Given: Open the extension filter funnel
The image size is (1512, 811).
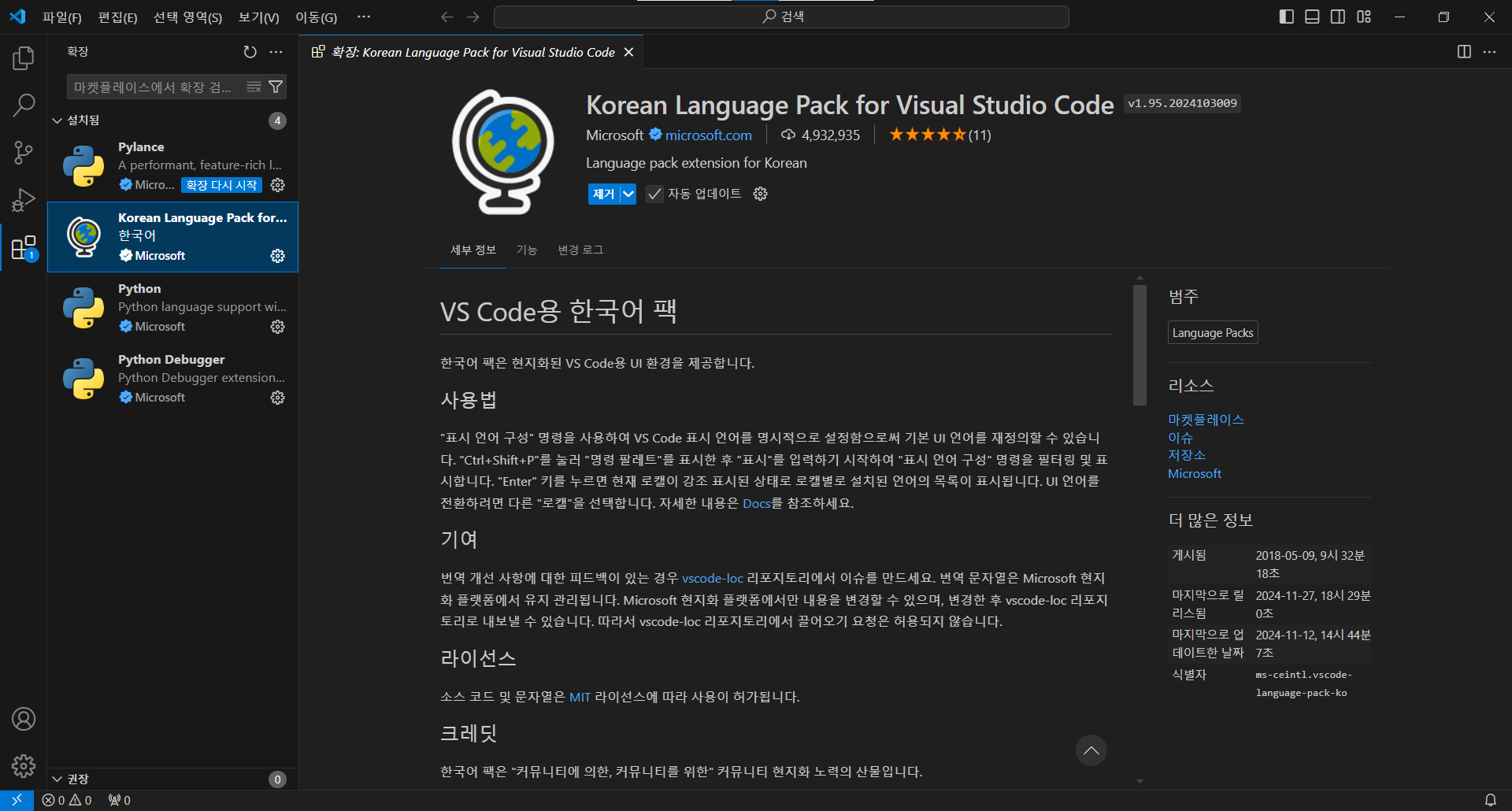Looking at the screenshot, I should [x=276, y=87].
